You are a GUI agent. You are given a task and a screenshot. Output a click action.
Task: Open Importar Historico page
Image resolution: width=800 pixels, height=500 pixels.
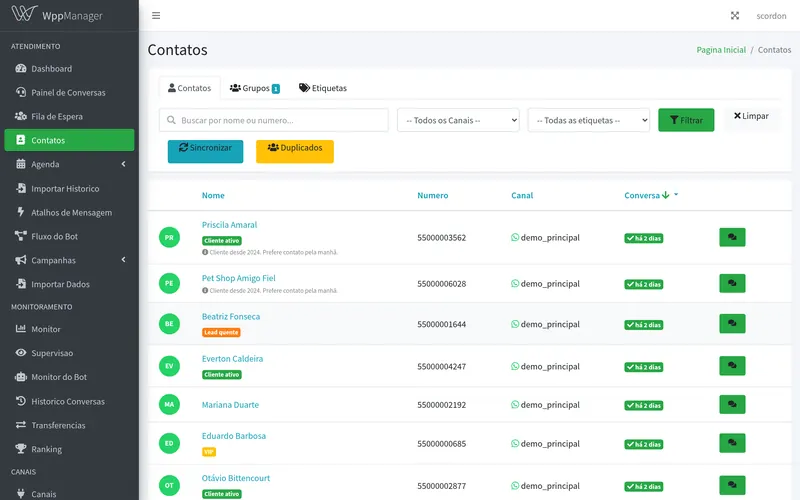[x=69, y=188]
